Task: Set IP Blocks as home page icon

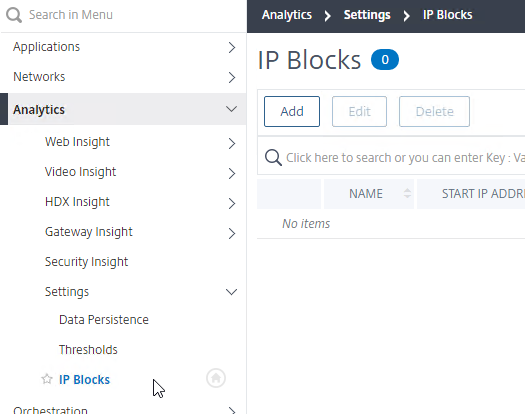Action: click(216, 378)
